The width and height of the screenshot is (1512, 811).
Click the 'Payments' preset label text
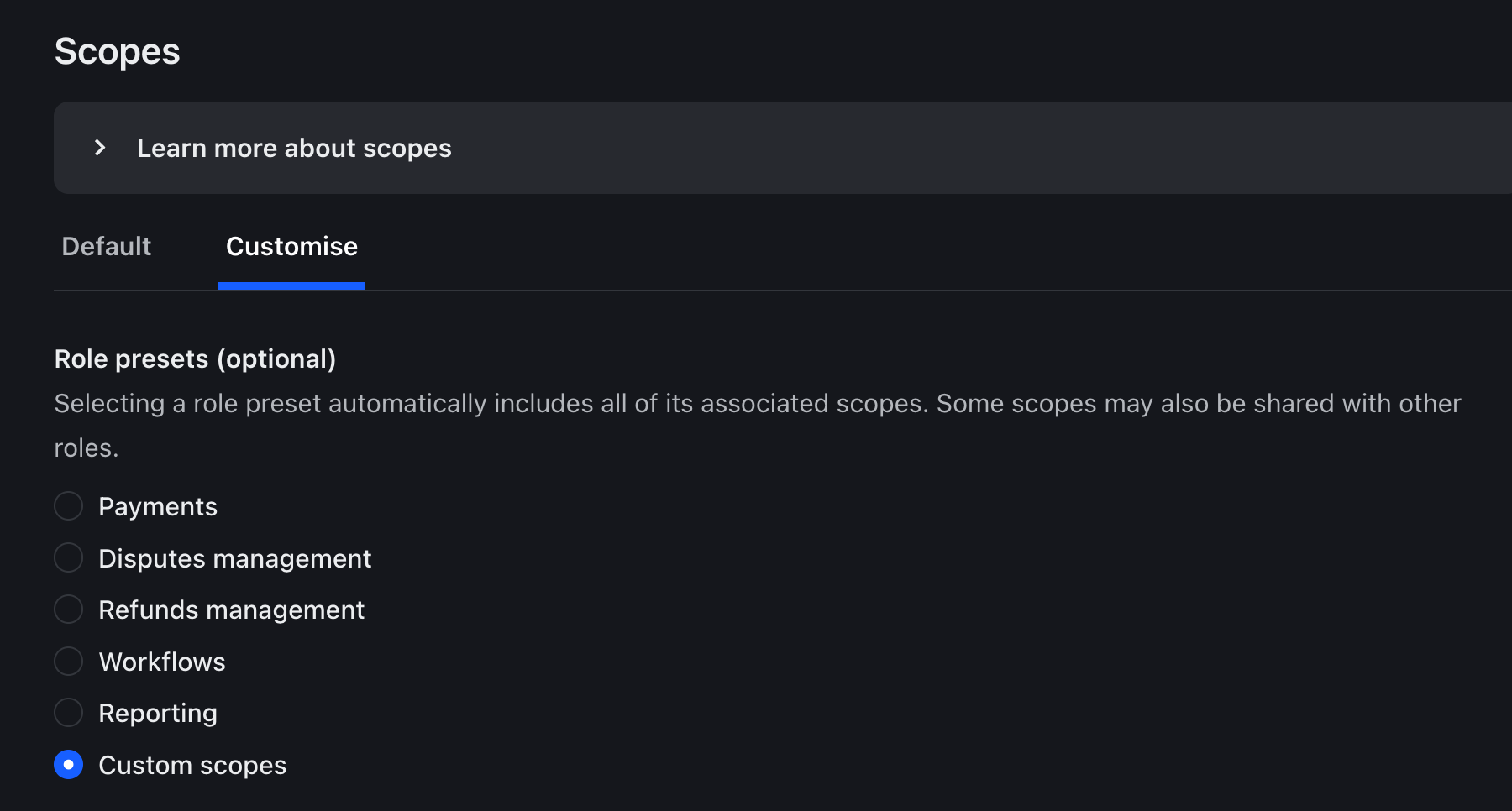[158, 506]
